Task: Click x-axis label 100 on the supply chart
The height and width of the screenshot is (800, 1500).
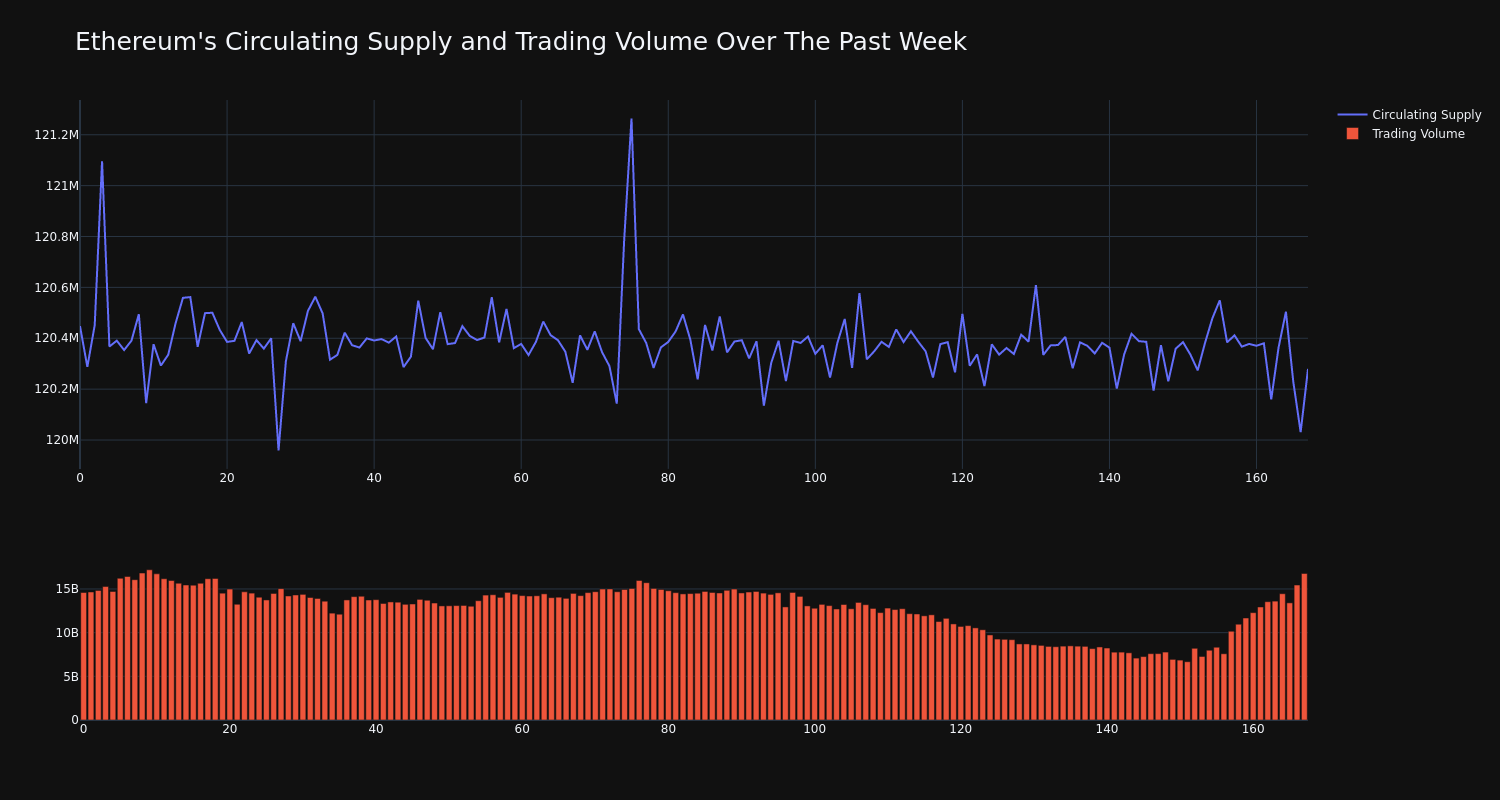Action: [815, 478]
